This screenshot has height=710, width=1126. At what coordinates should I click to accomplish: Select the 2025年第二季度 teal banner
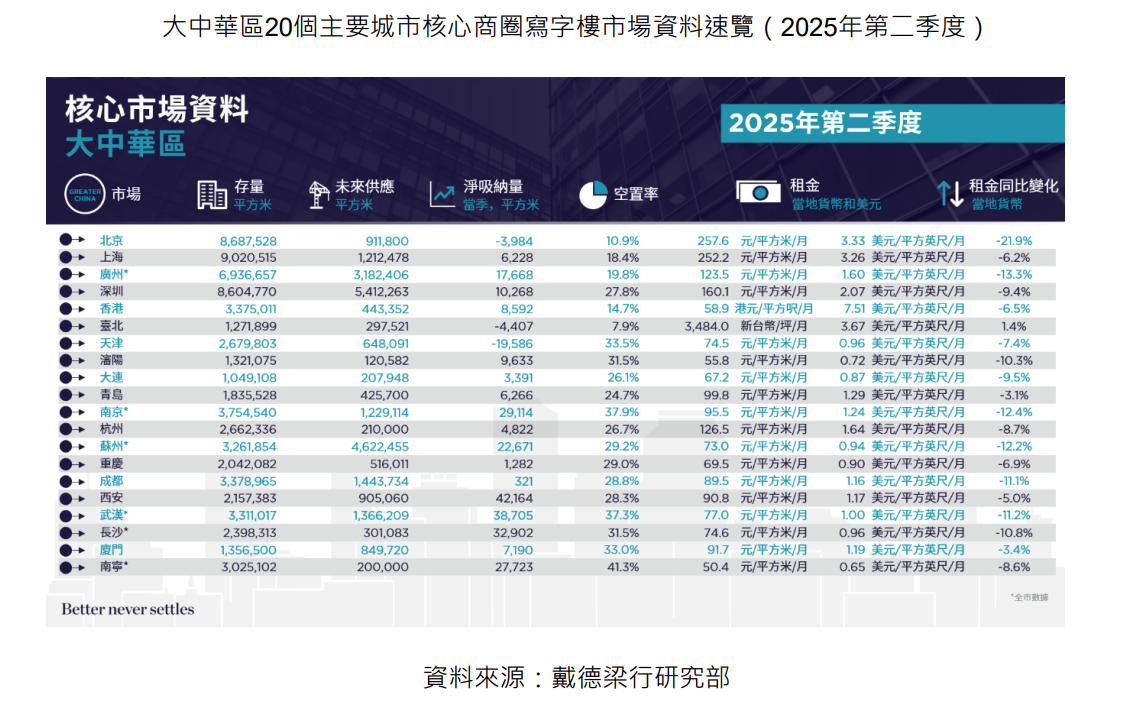pyautogui.click(x=892, y=124)
